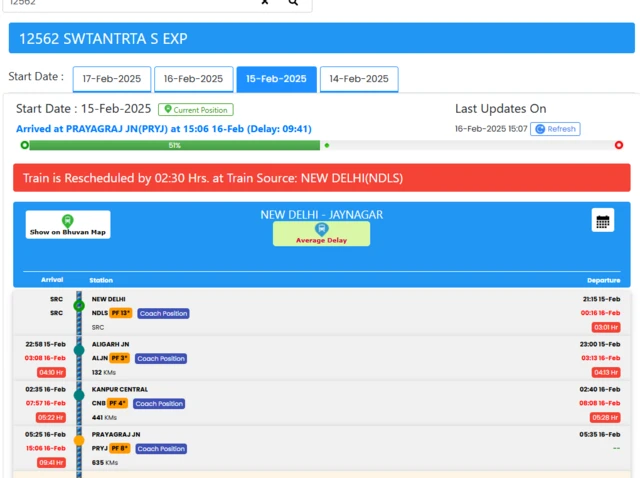The width and height of the screenshot is (640, 478).
Task: Show Coach Position for Kanpur Central
Action: 161,403
